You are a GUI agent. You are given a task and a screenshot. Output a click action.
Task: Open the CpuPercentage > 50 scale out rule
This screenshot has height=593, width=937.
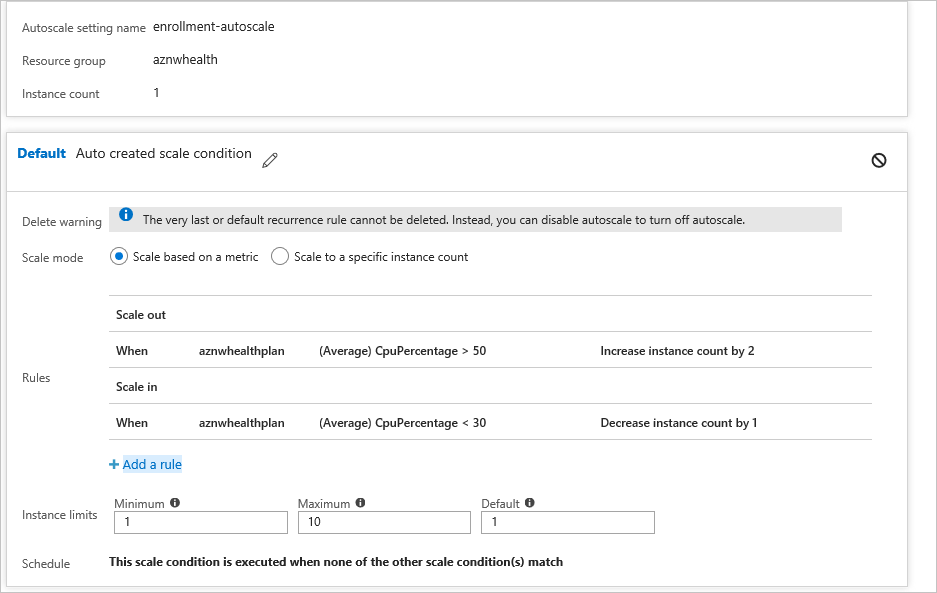[x=490, y=351]
